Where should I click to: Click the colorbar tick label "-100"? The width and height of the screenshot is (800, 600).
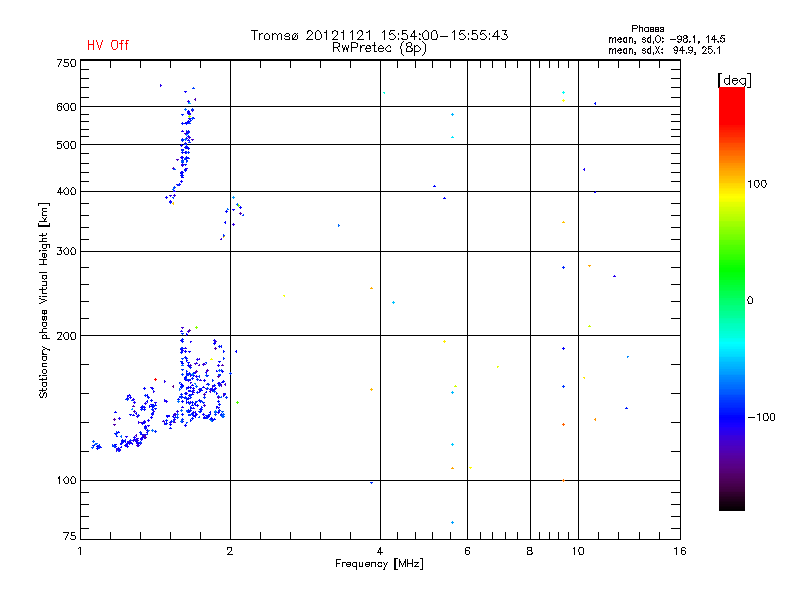click(x=762, y=417)
